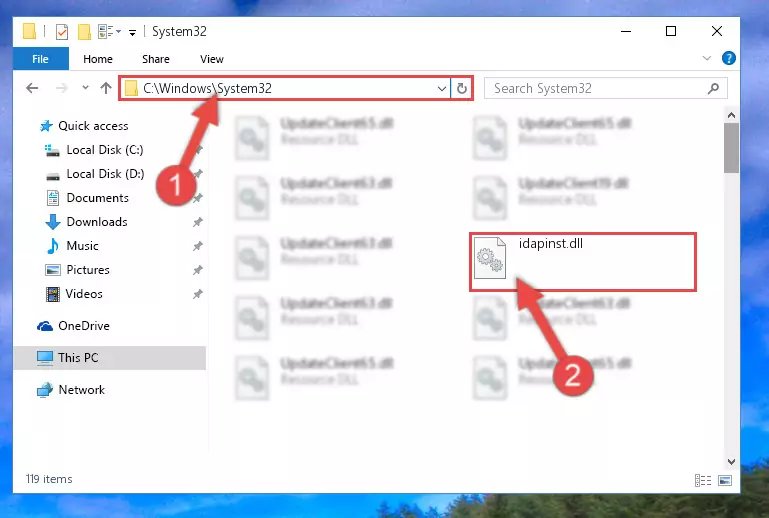Click the scroll down arrow of file list

point(731,462)
